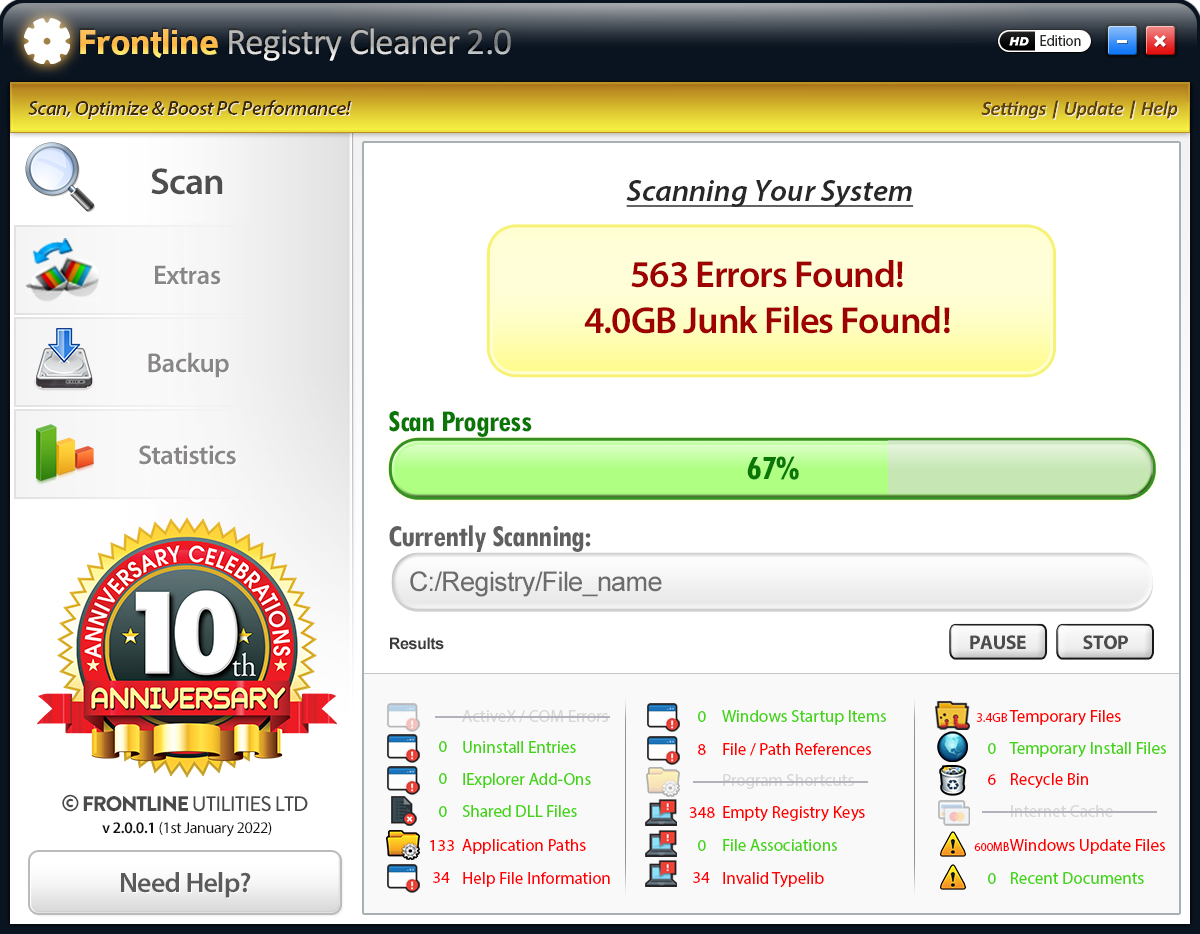Viewport: 1200px width, 934px height.
Task: Click the Windows Update Files warning icon
Action: tap(953, 845)
